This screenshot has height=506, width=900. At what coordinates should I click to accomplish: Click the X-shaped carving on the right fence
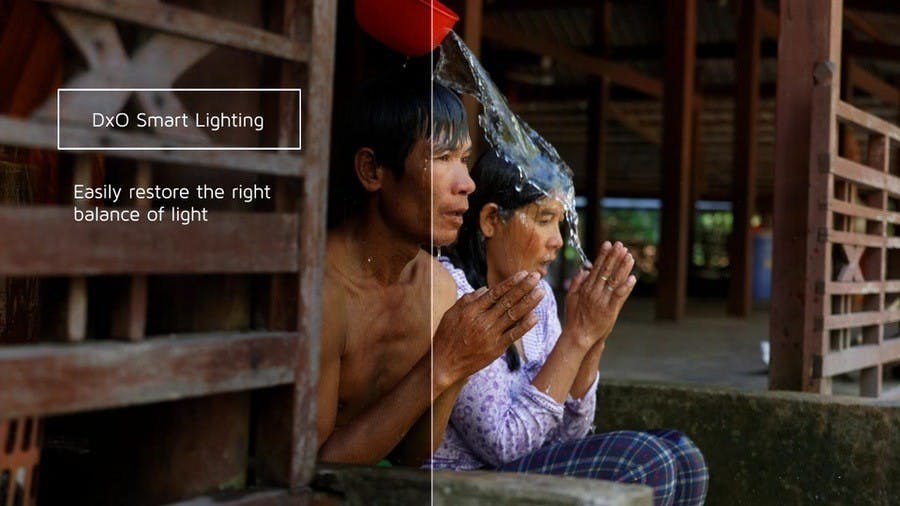point(852,263)
